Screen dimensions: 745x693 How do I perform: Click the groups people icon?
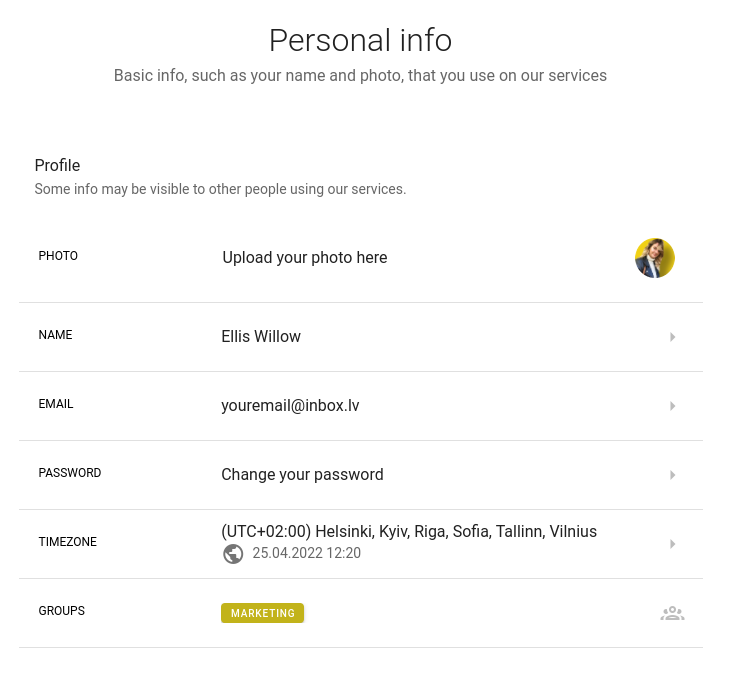tap(672, 613)
